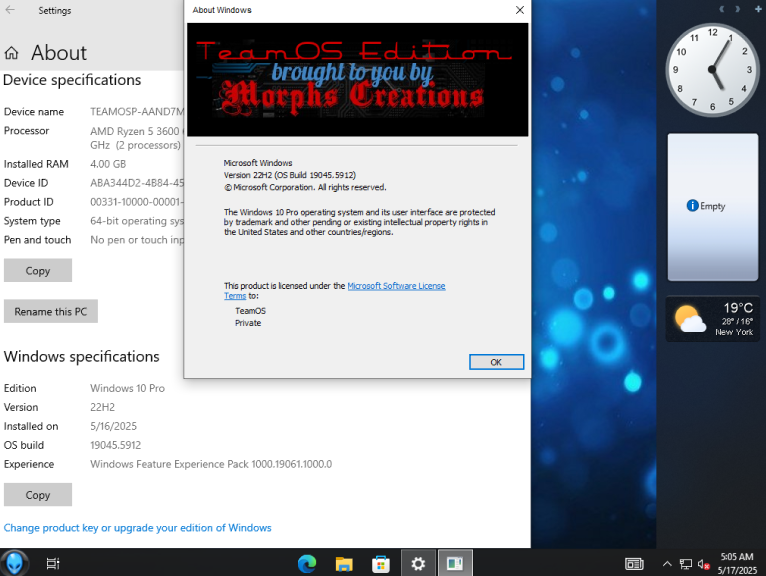Click the analog clock gadget
Screen dimensions: 766x576
[712, 70]
